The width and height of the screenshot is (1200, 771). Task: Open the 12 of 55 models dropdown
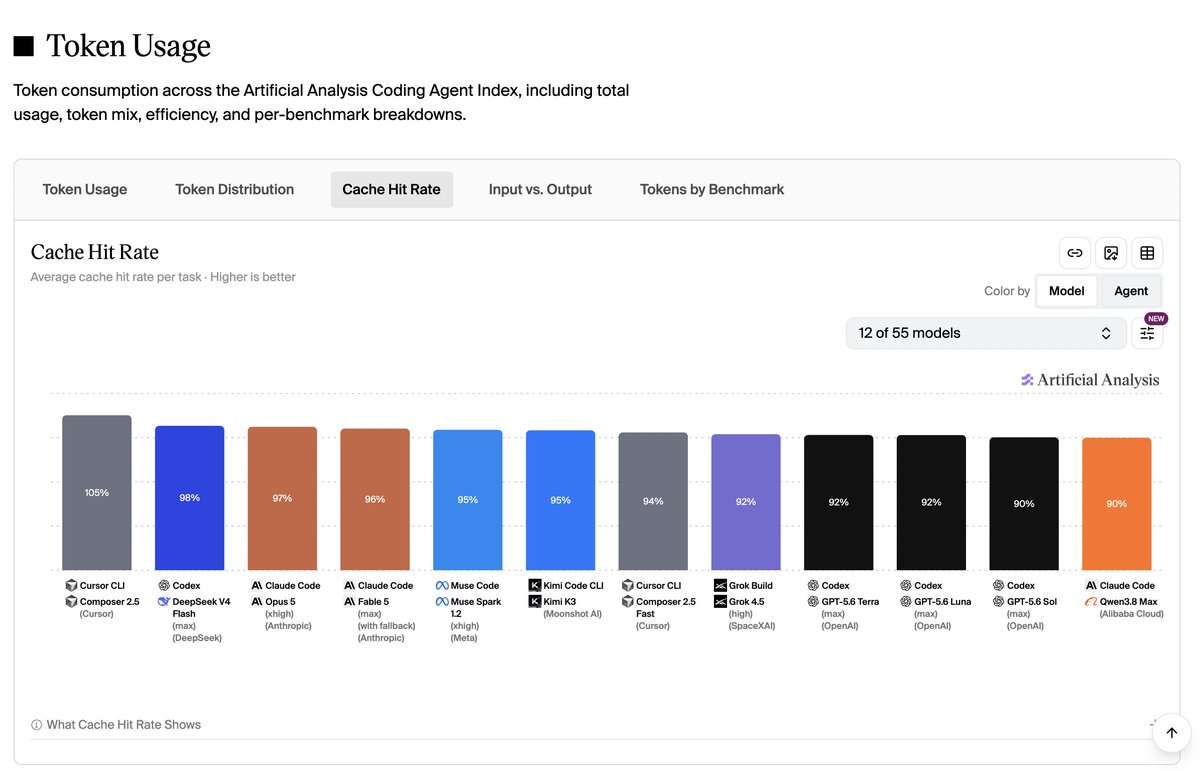[986, 333]
